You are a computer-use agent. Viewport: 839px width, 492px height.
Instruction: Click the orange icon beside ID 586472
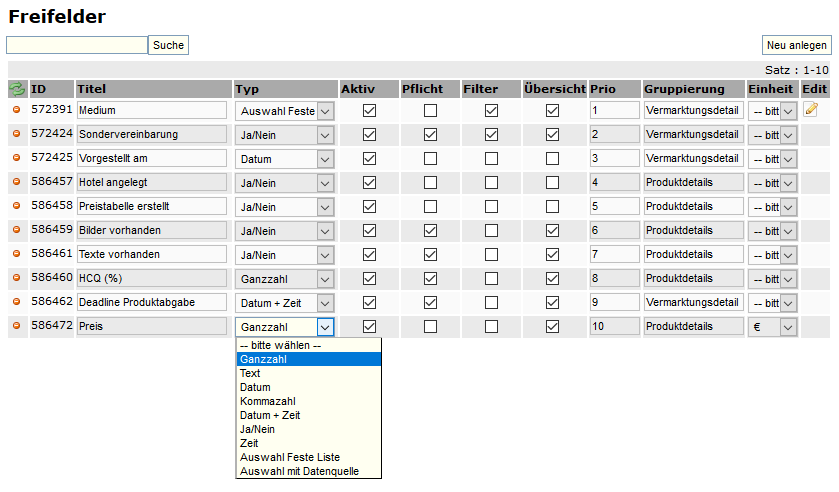tap(17, 326)
